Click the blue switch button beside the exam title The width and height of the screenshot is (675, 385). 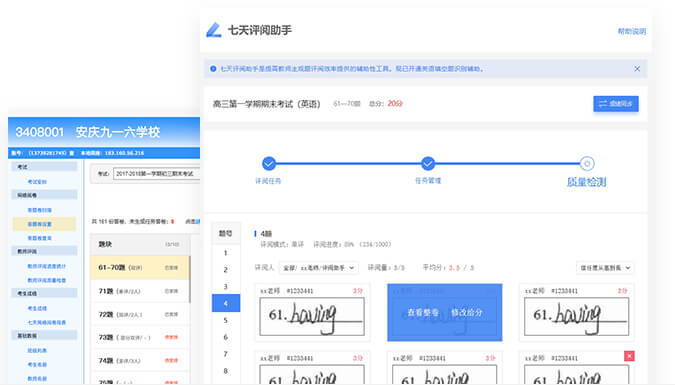coord(616,104)
